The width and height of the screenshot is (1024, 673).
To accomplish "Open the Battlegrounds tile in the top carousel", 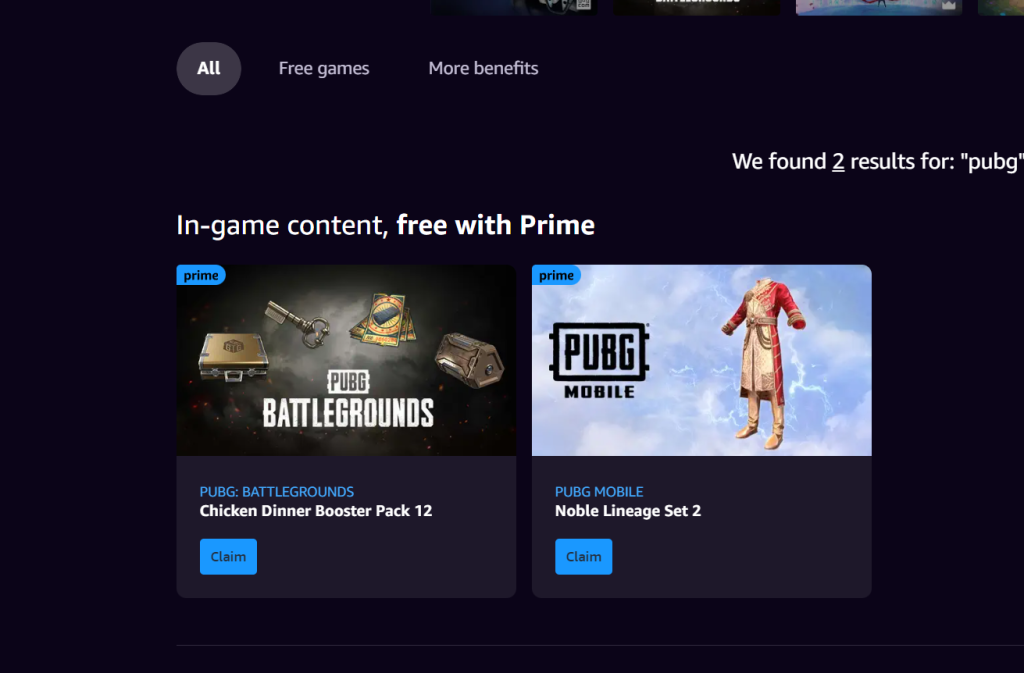I will pyautogui.click(x=696, y=7).
